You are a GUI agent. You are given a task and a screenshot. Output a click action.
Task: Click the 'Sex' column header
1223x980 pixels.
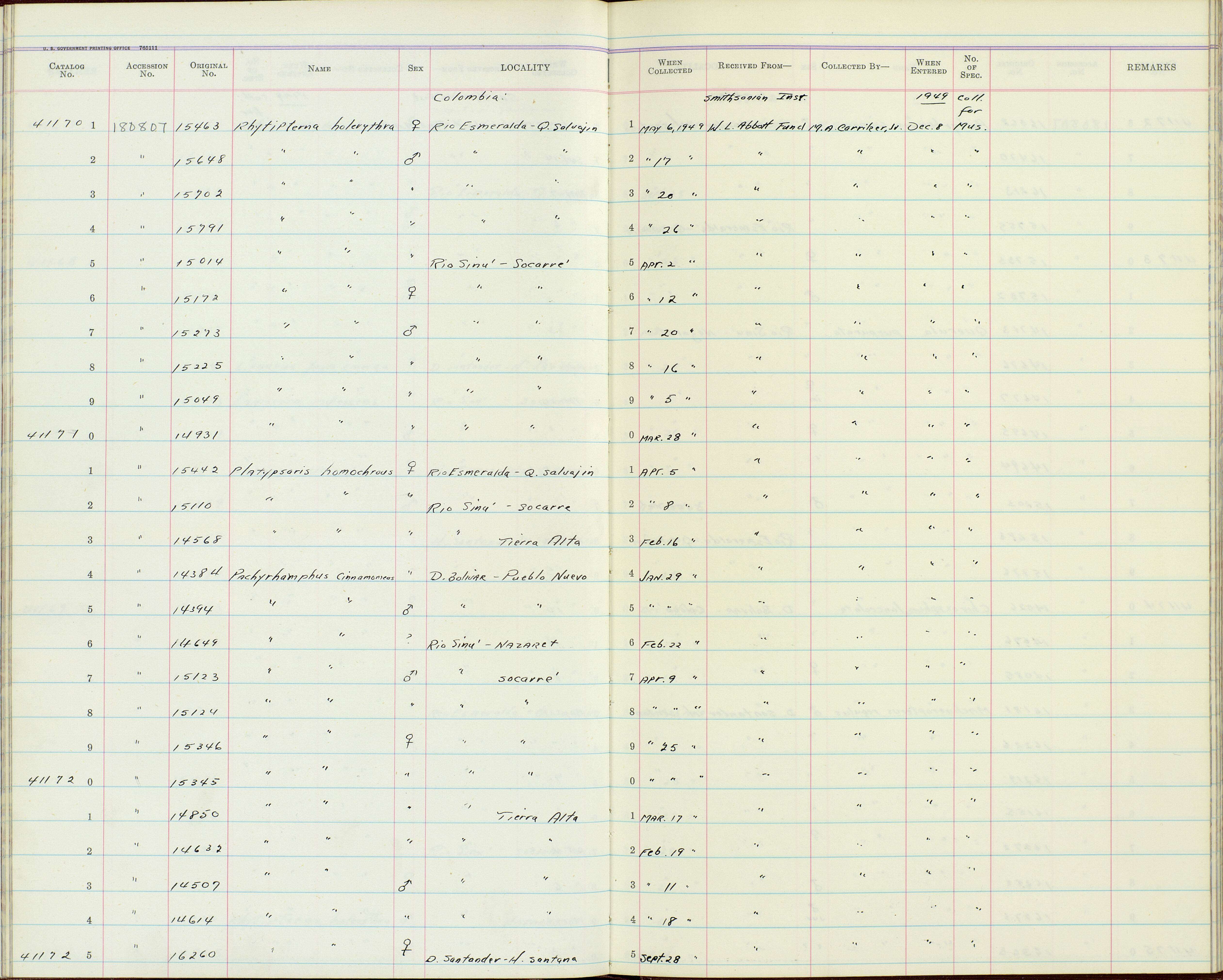tap(415, 68)
